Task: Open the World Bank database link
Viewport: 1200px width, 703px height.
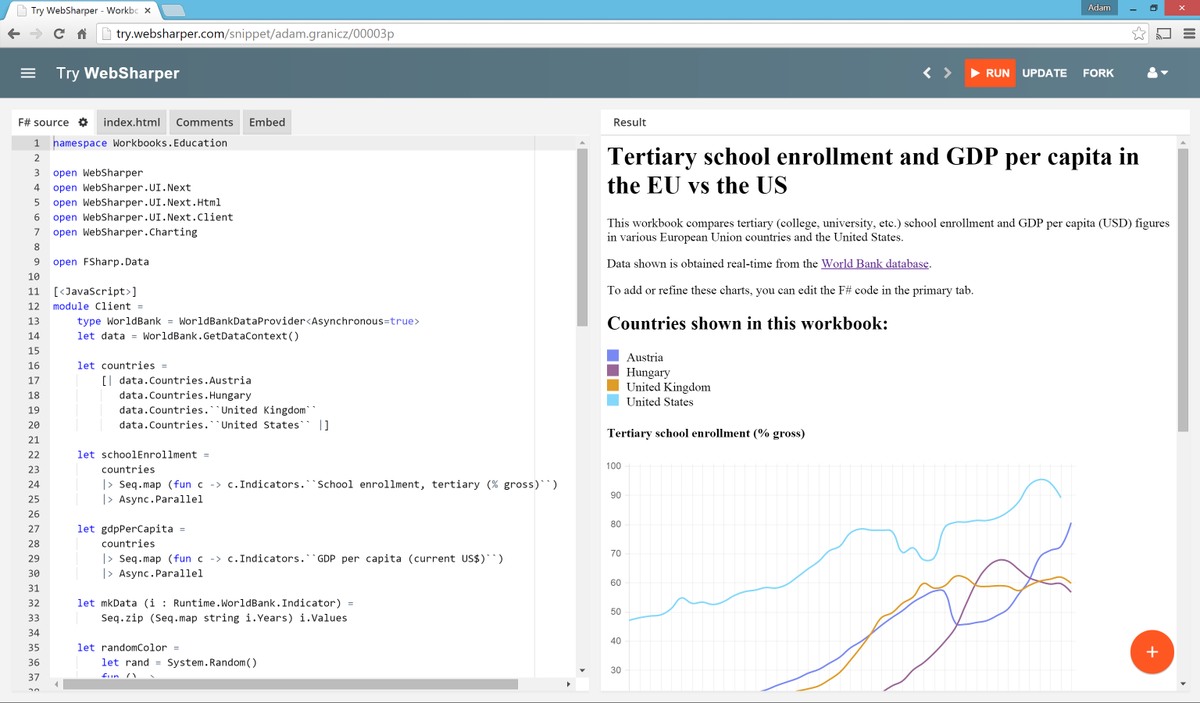Action: tap(875, 264)
